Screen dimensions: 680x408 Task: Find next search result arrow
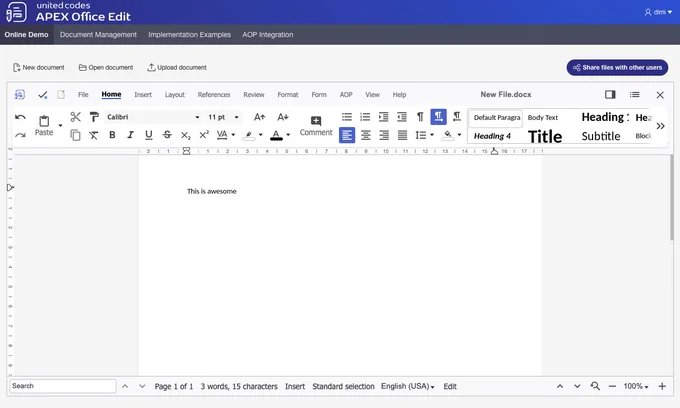click(142, 386)
